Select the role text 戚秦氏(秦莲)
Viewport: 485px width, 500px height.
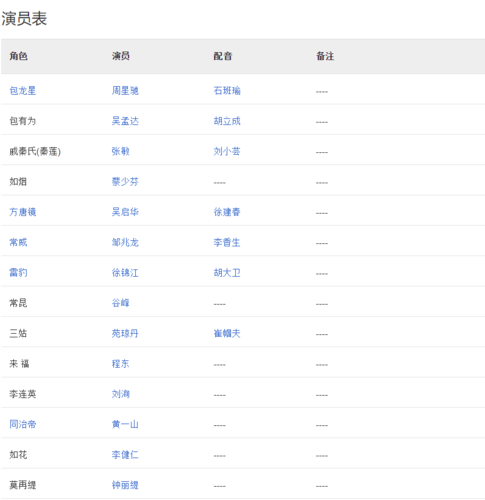click(x=35, y=151)
